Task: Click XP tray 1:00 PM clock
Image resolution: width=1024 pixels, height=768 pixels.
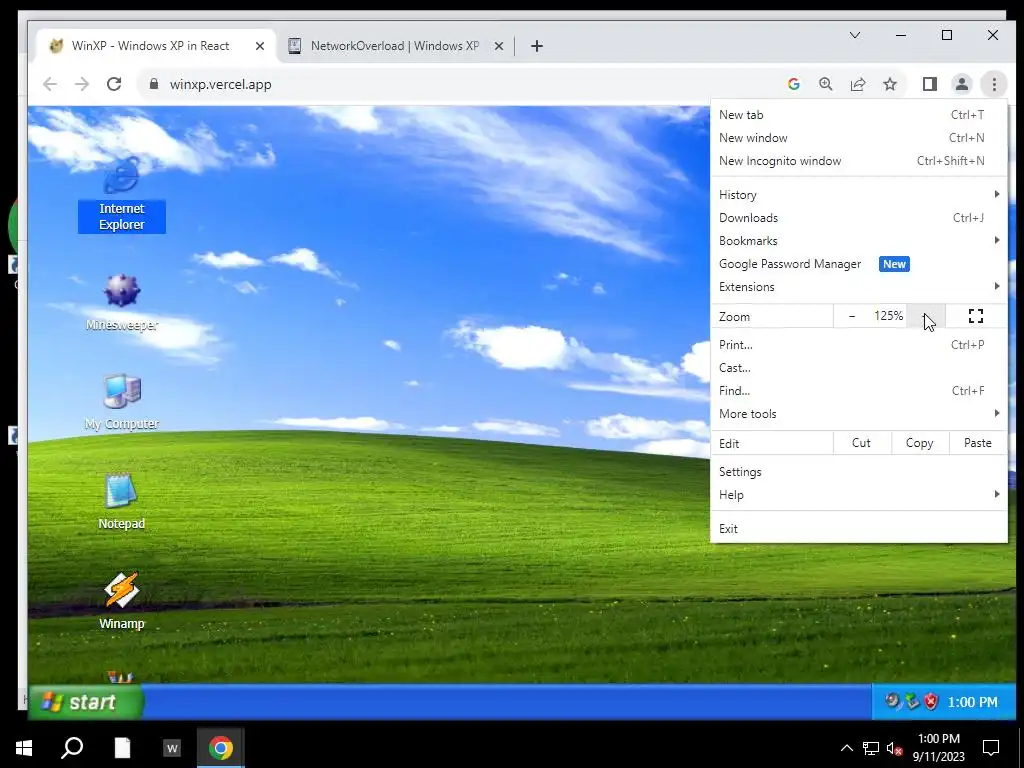Action: 972,702
